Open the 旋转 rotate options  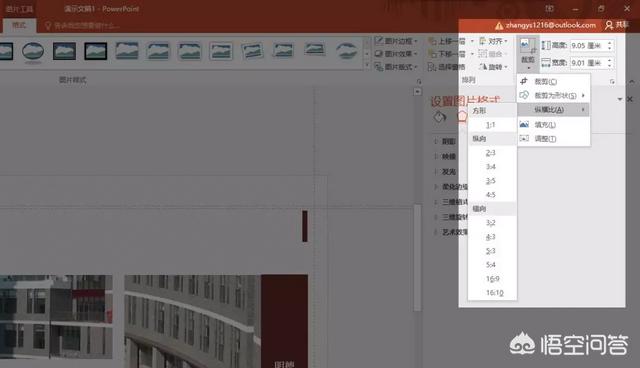pos(493,67)
